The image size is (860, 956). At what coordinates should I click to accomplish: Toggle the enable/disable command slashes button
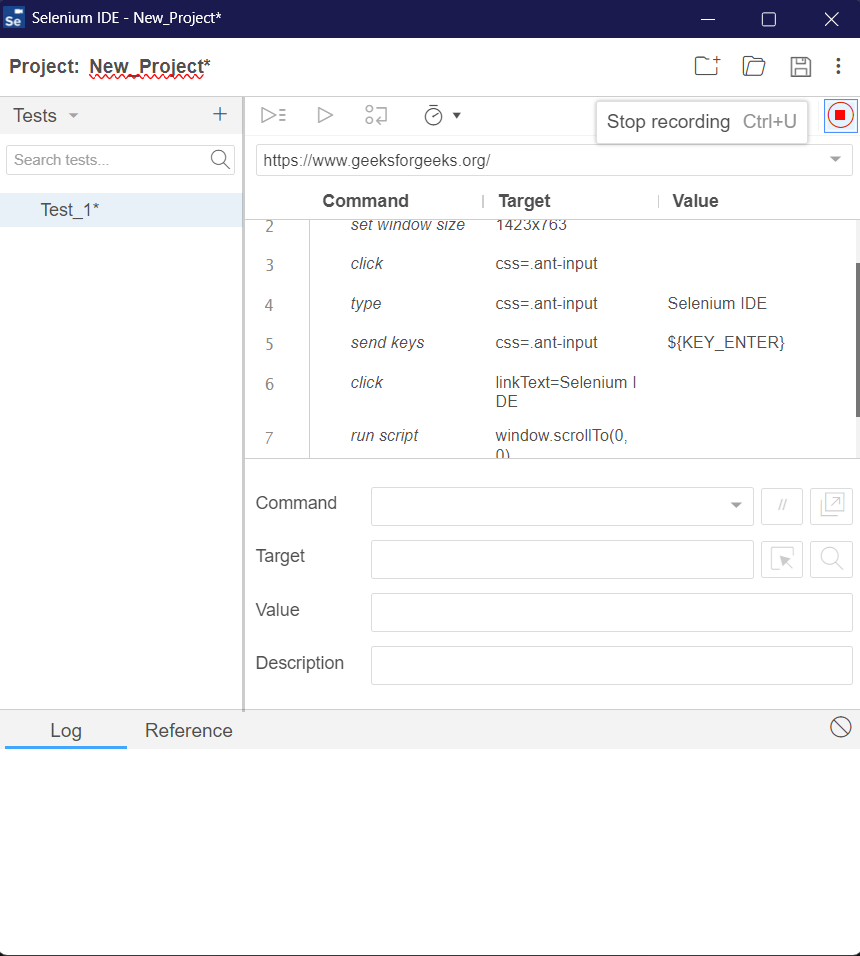tap(782, 505)
